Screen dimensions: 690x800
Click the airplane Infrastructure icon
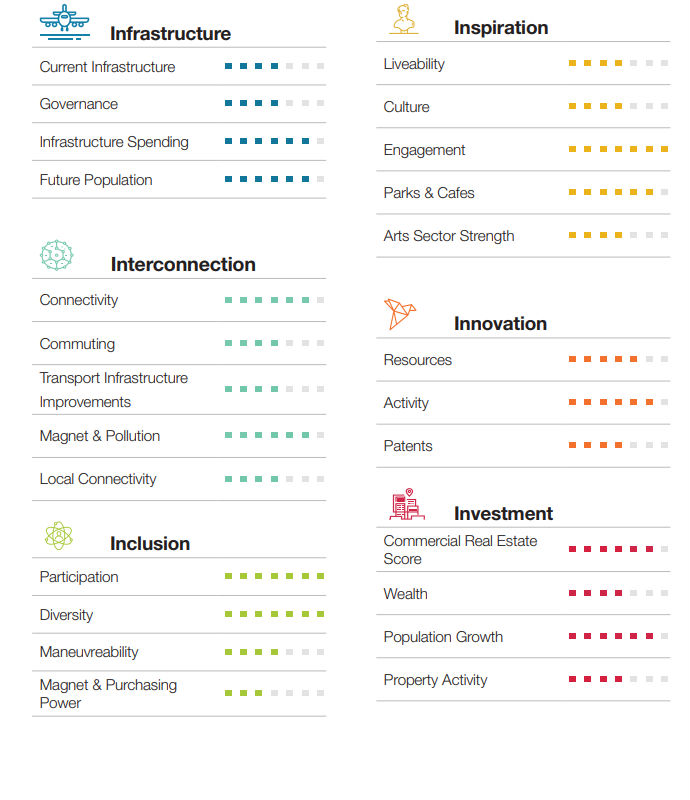(65, 22)
